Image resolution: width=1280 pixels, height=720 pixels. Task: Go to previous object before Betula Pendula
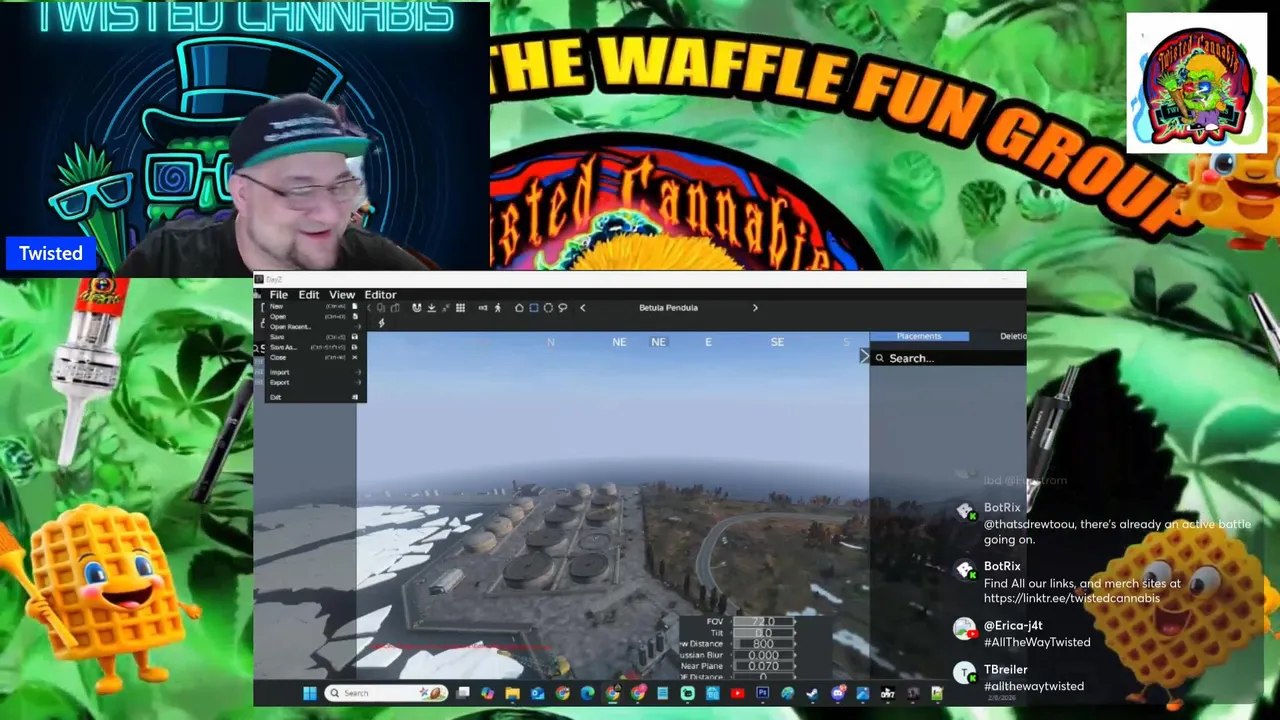click(583, 308)
